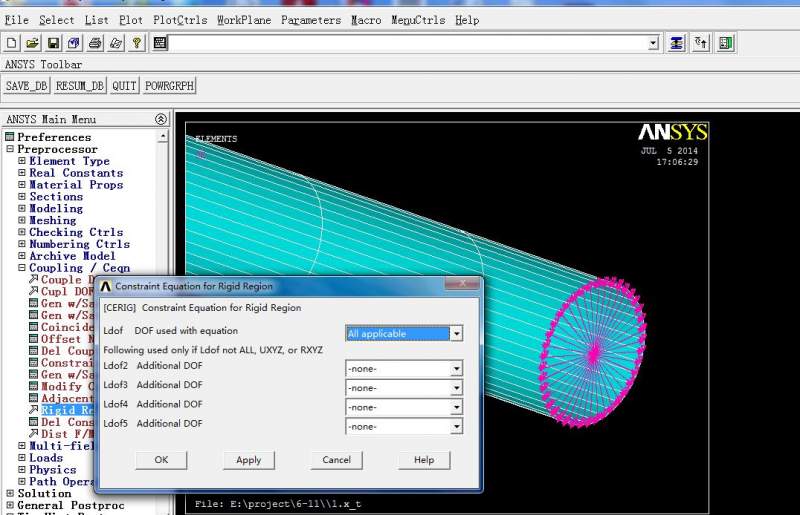Image resolution: width=800 pixels, height=515 pixels.
Task: Click the reset picking icon
Action: 701,43
